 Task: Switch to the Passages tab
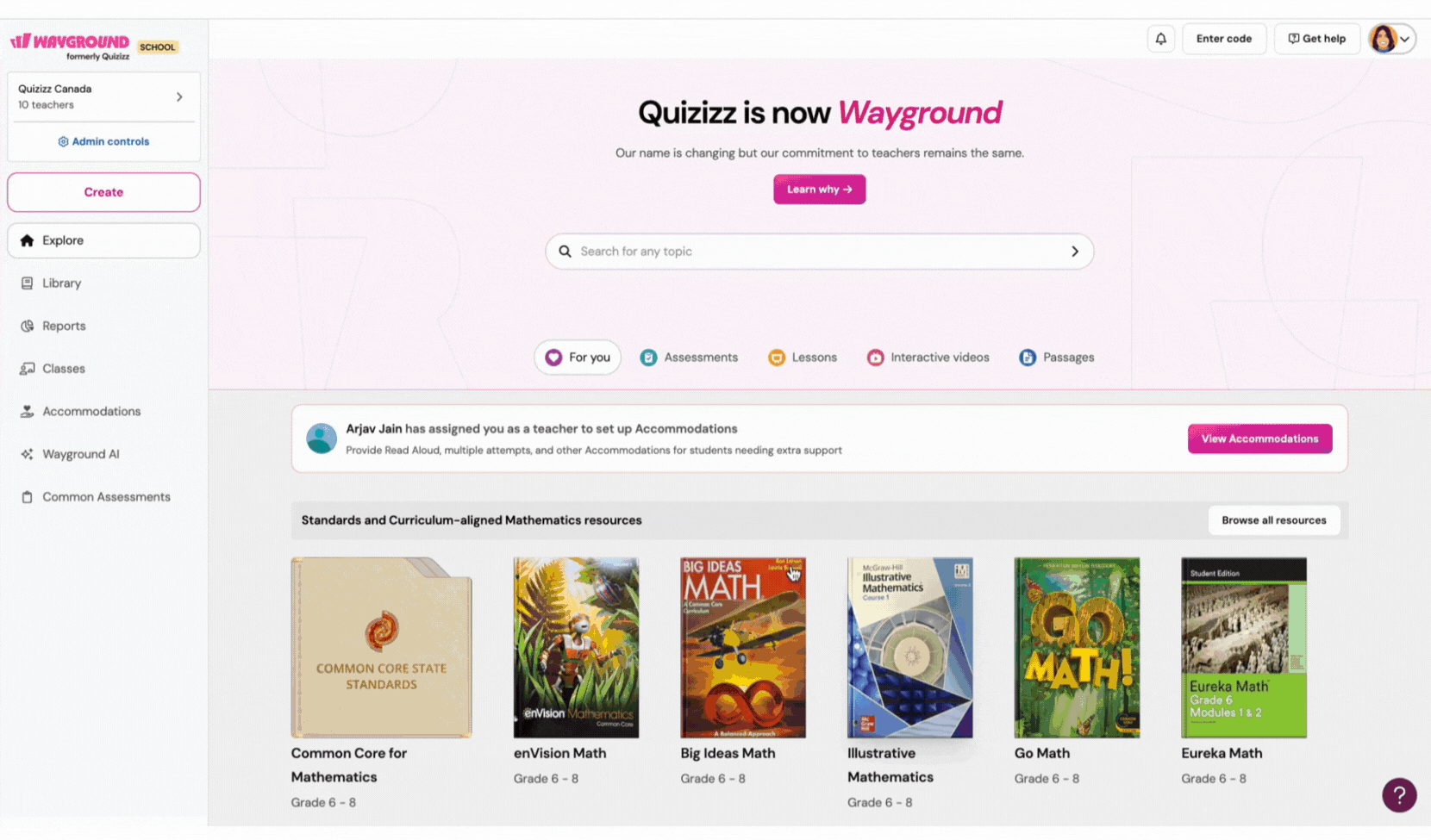(1056, 358)
